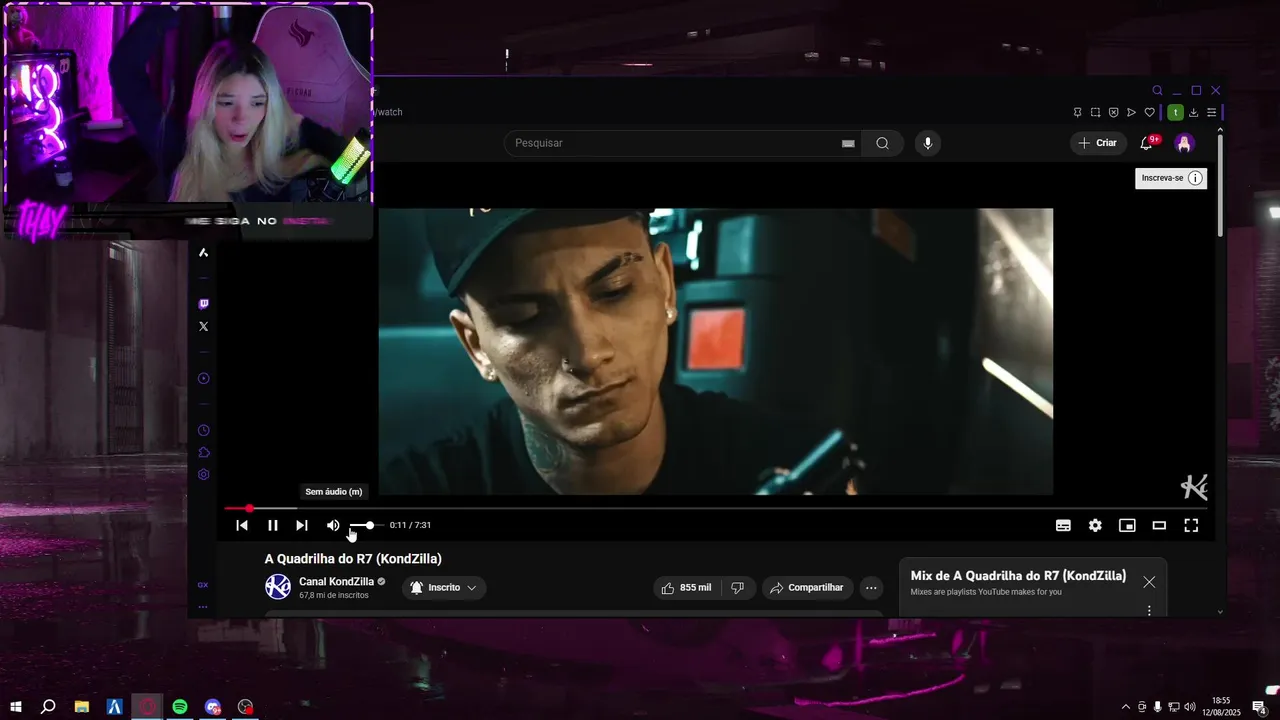Dislike the video with thumbs-down
This screenshot has height=720, width=1280.
coord(738,587)
